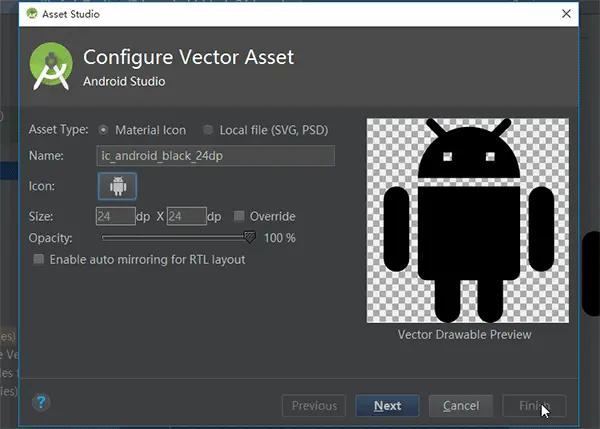Click the Next button
This screenshot has width=600, height=429.
pyautogui.click(x=387, y=406)
